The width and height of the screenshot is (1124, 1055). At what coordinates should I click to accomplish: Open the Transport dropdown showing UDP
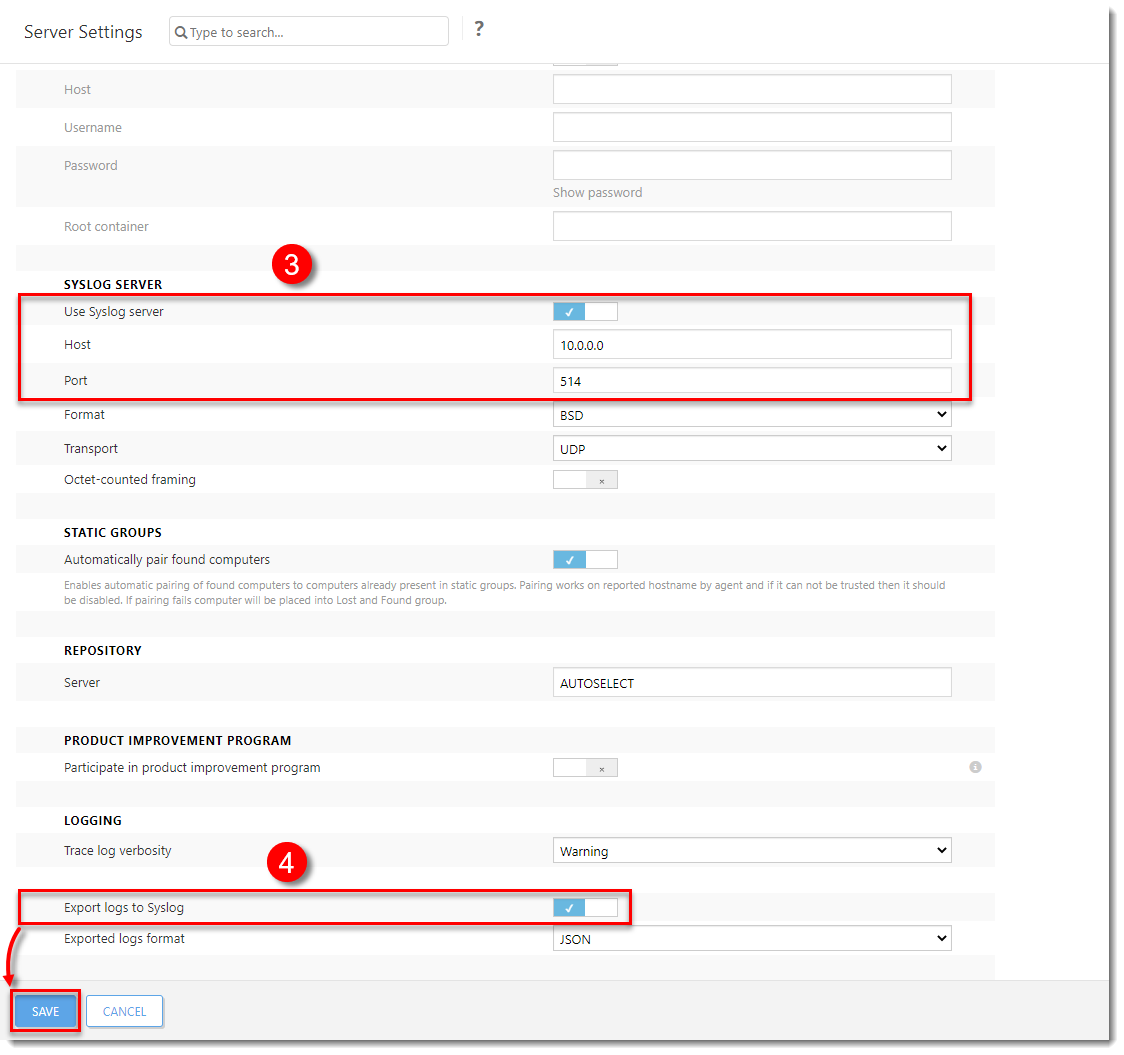point(752,448)
